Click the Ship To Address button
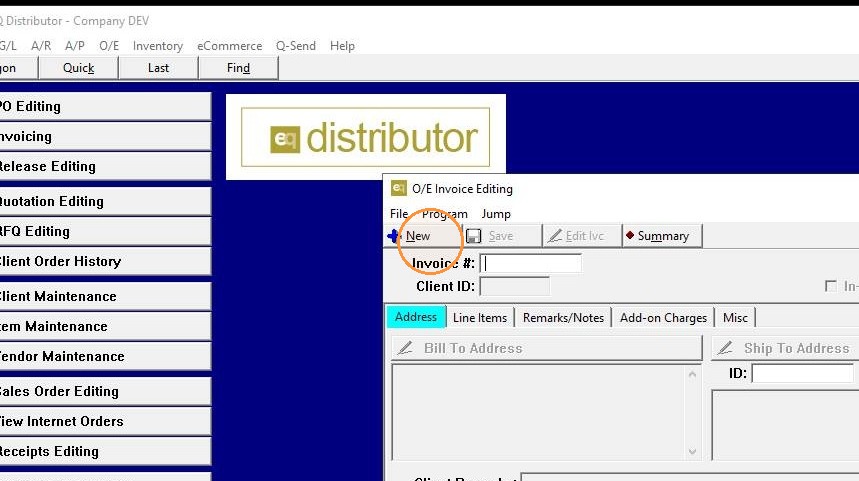Viewport: 859px width, 481px height. click(x=785, y=348)
